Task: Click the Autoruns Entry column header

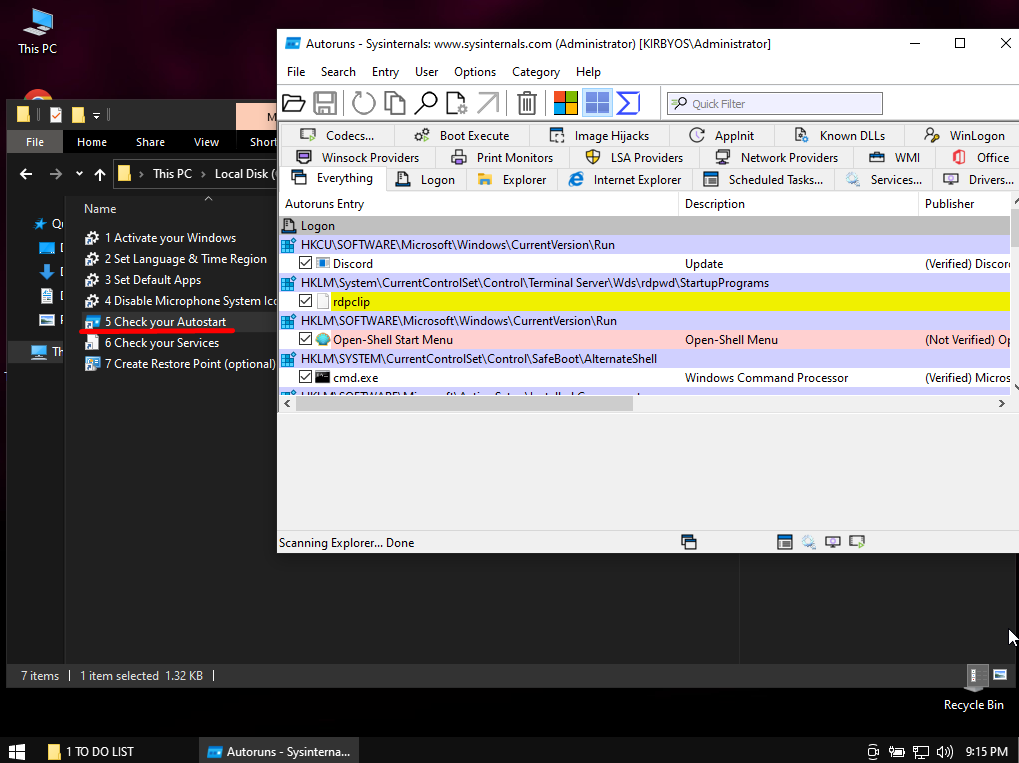Action: tap(478, 204)
